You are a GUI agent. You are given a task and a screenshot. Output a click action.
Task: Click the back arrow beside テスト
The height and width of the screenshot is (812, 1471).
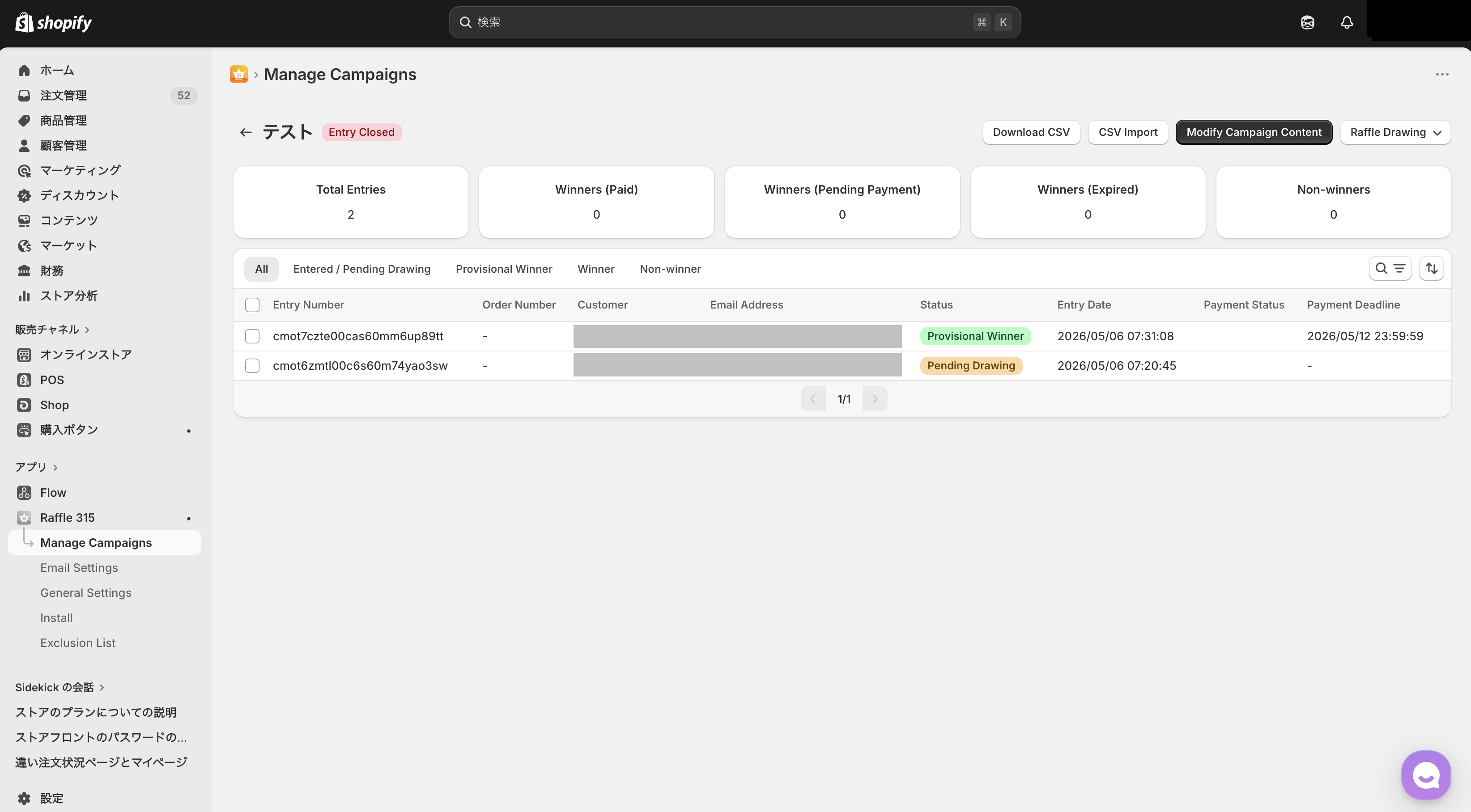pos(246,132)
